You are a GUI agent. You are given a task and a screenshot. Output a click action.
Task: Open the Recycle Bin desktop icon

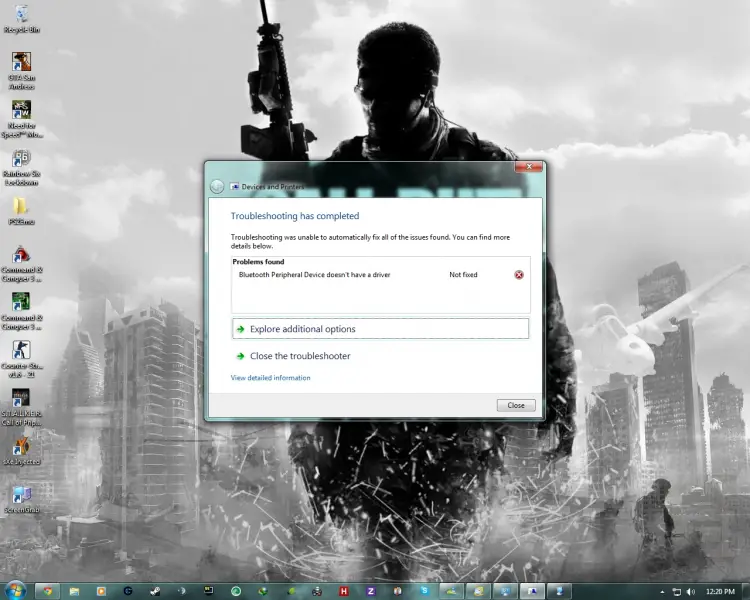click(x=22, y=19)
